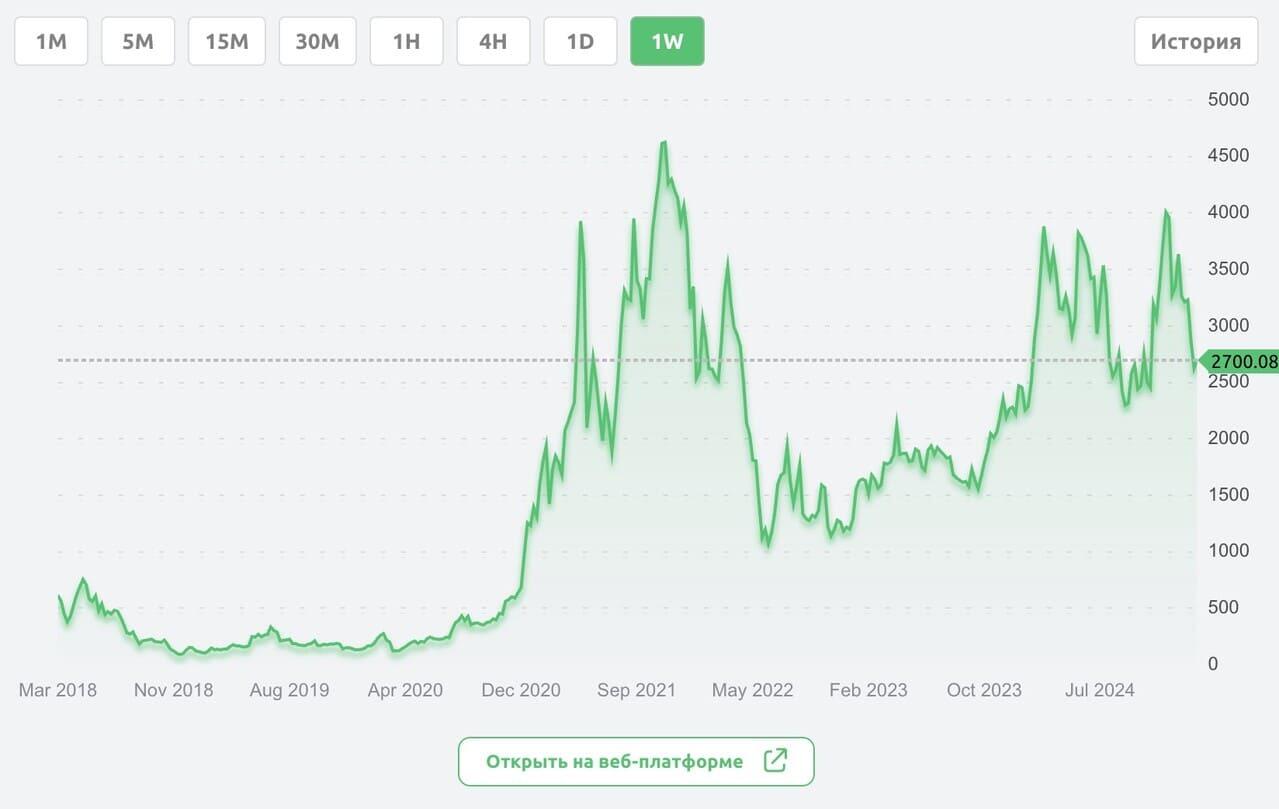1279x809 pixels.
Task: Click the Mar 2018 date label
Action: [x=58, y=690]
